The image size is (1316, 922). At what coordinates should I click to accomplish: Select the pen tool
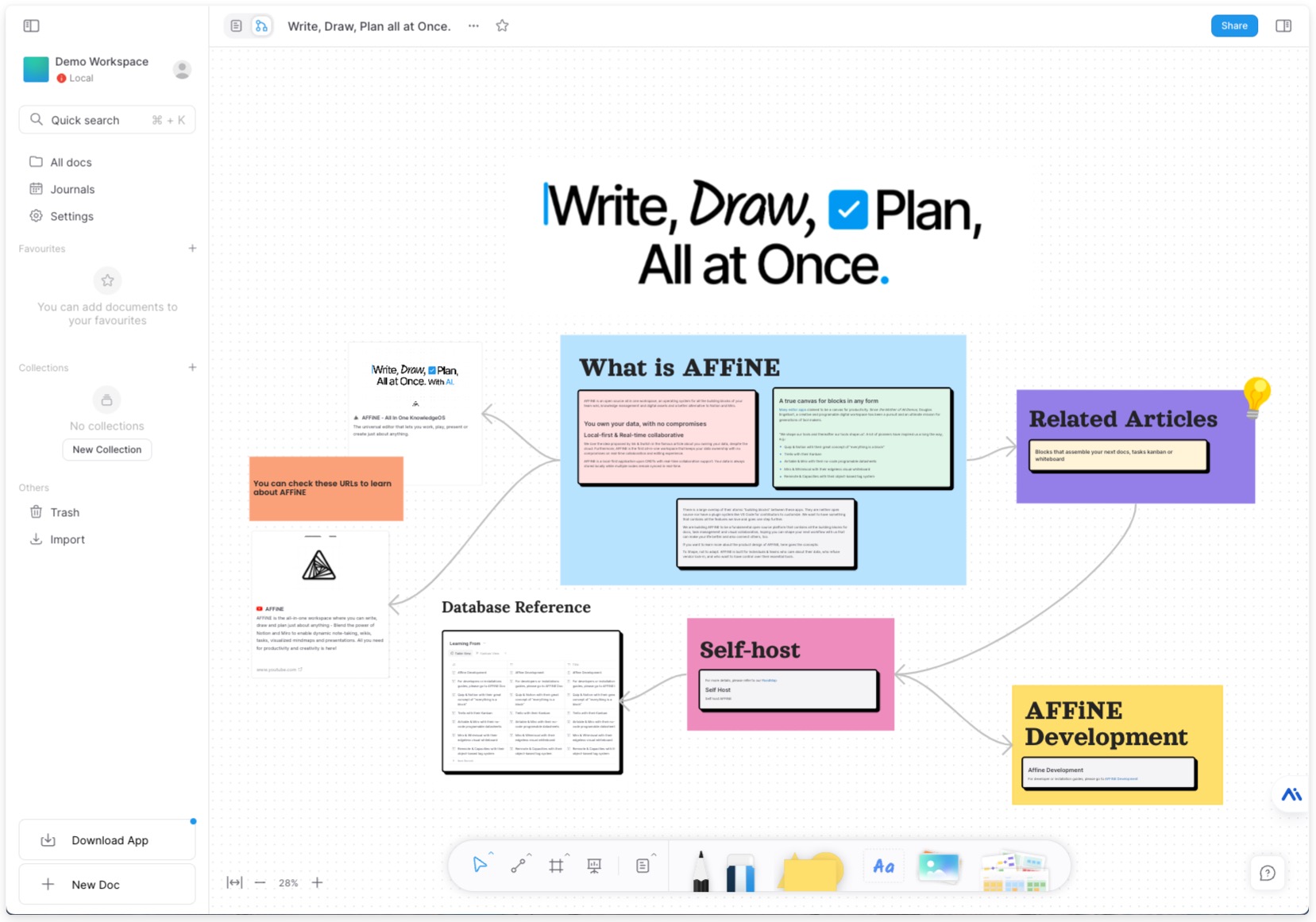700,871
